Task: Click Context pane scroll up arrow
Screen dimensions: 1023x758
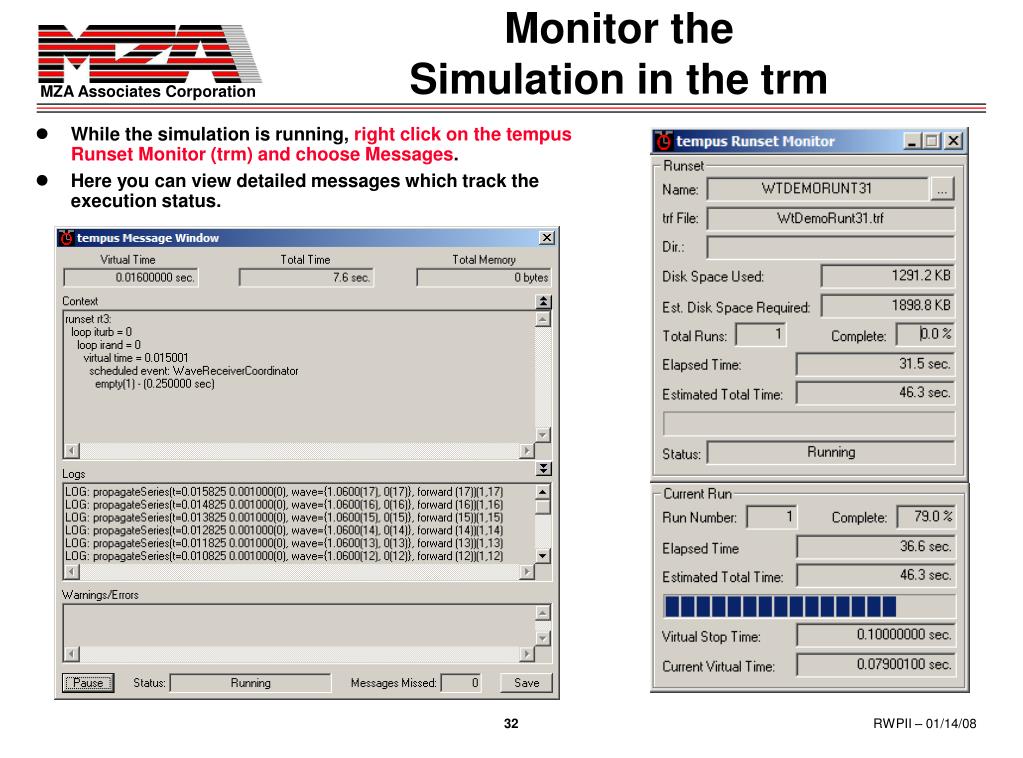Action: coord(543,319)
